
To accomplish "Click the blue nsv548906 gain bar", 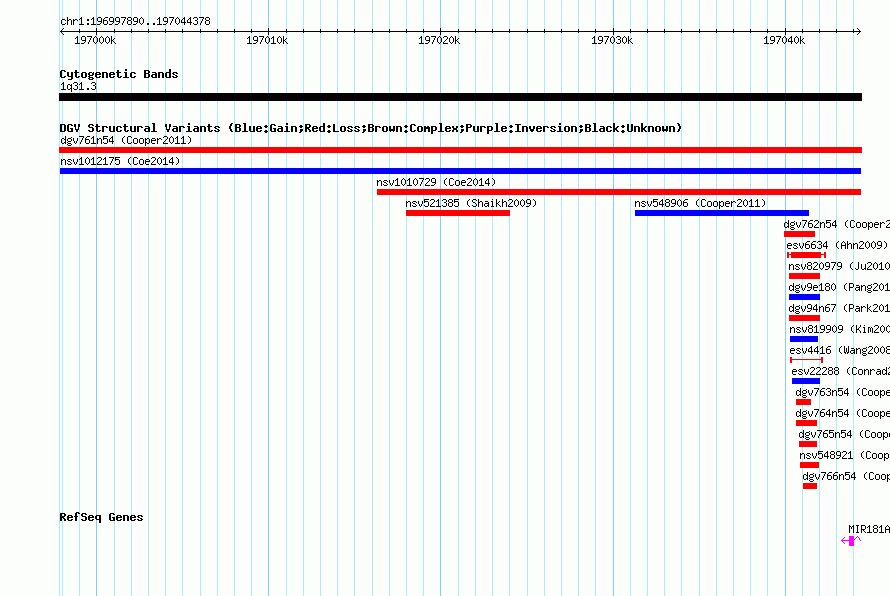I will (721, 213).
